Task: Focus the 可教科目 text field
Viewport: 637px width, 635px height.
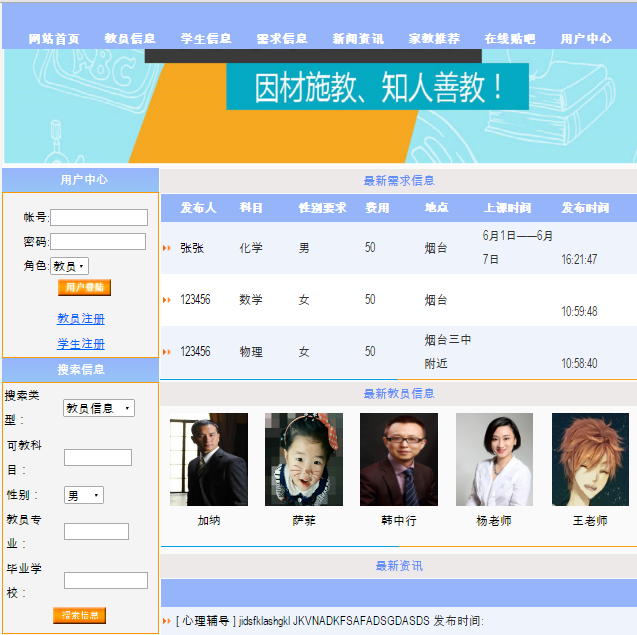Action: (x=98, y=457)
